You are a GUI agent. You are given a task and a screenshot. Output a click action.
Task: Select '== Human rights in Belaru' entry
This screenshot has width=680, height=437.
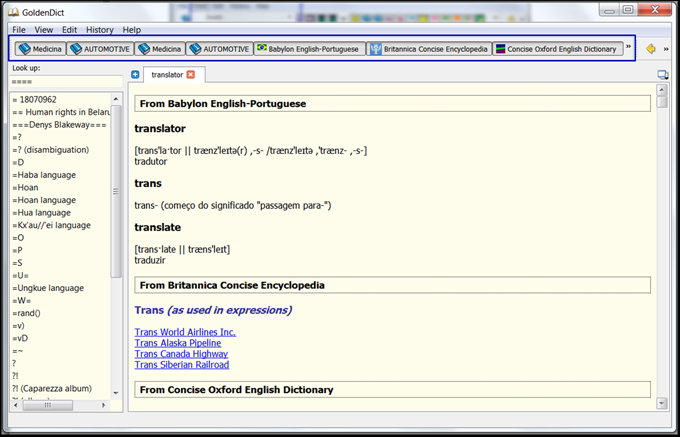[x=60, y=112]
